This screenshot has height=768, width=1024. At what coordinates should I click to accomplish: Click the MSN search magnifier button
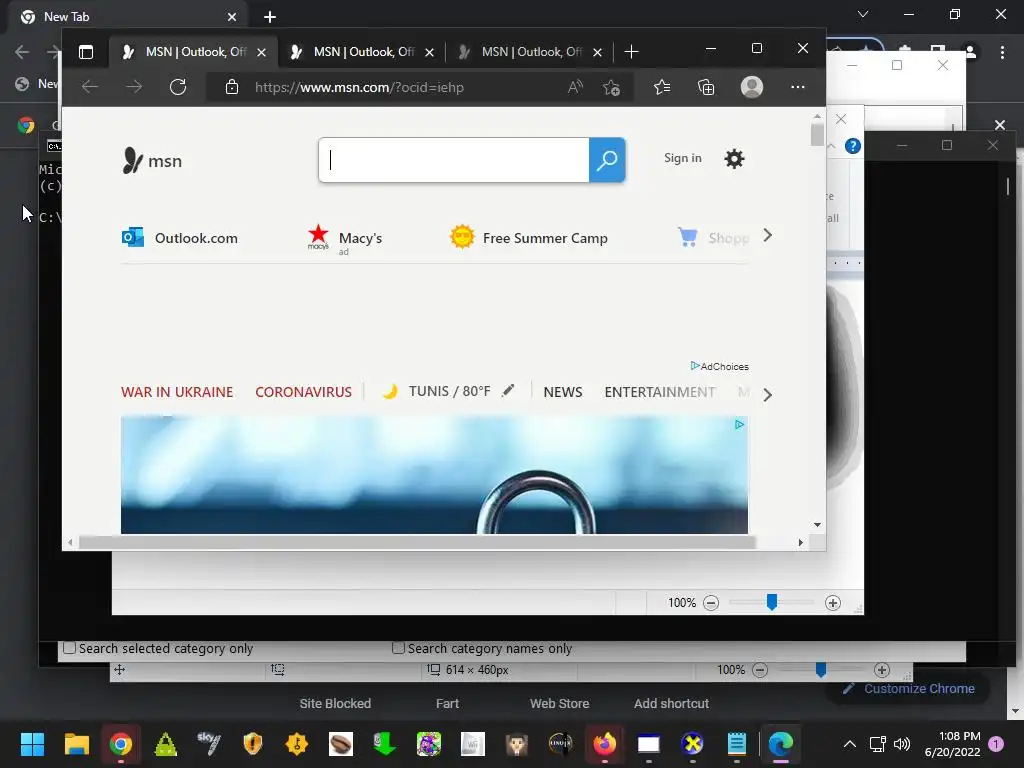point(607,160)
